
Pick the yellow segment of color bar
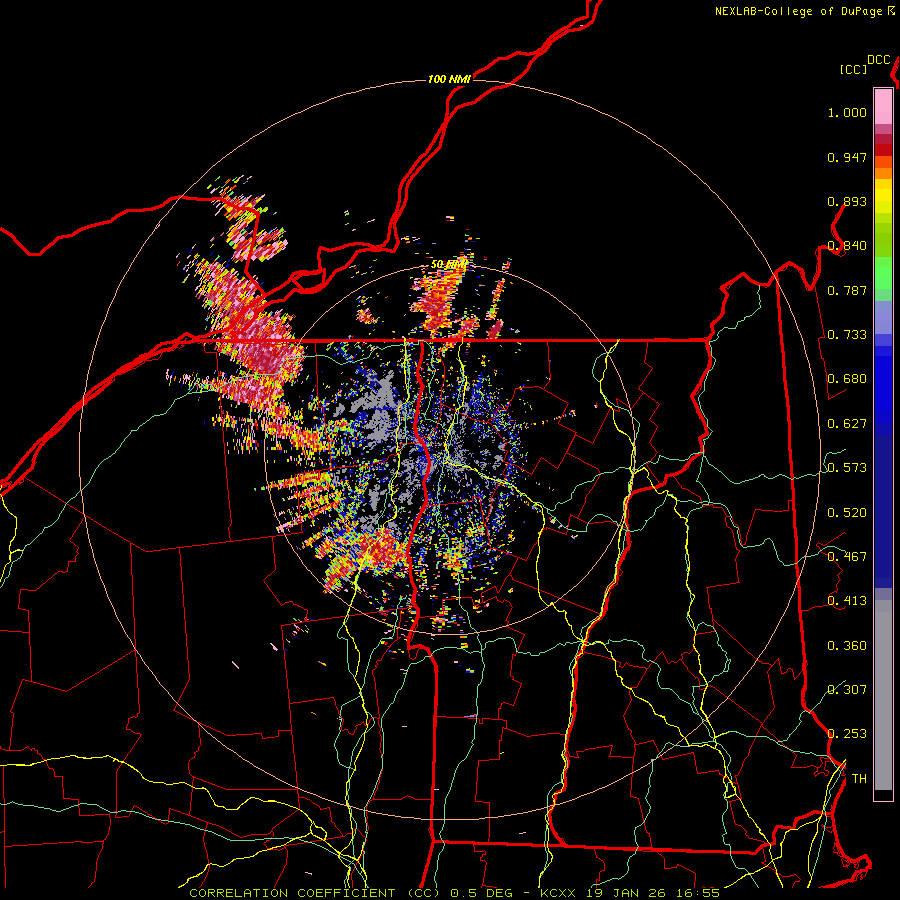[x=883, y=195]
